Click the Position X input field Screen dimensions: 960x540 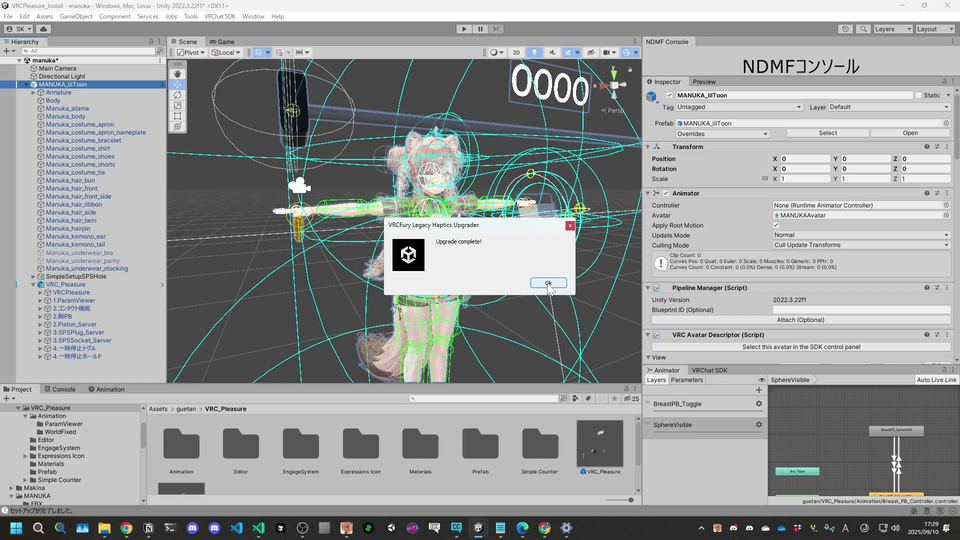805,159
